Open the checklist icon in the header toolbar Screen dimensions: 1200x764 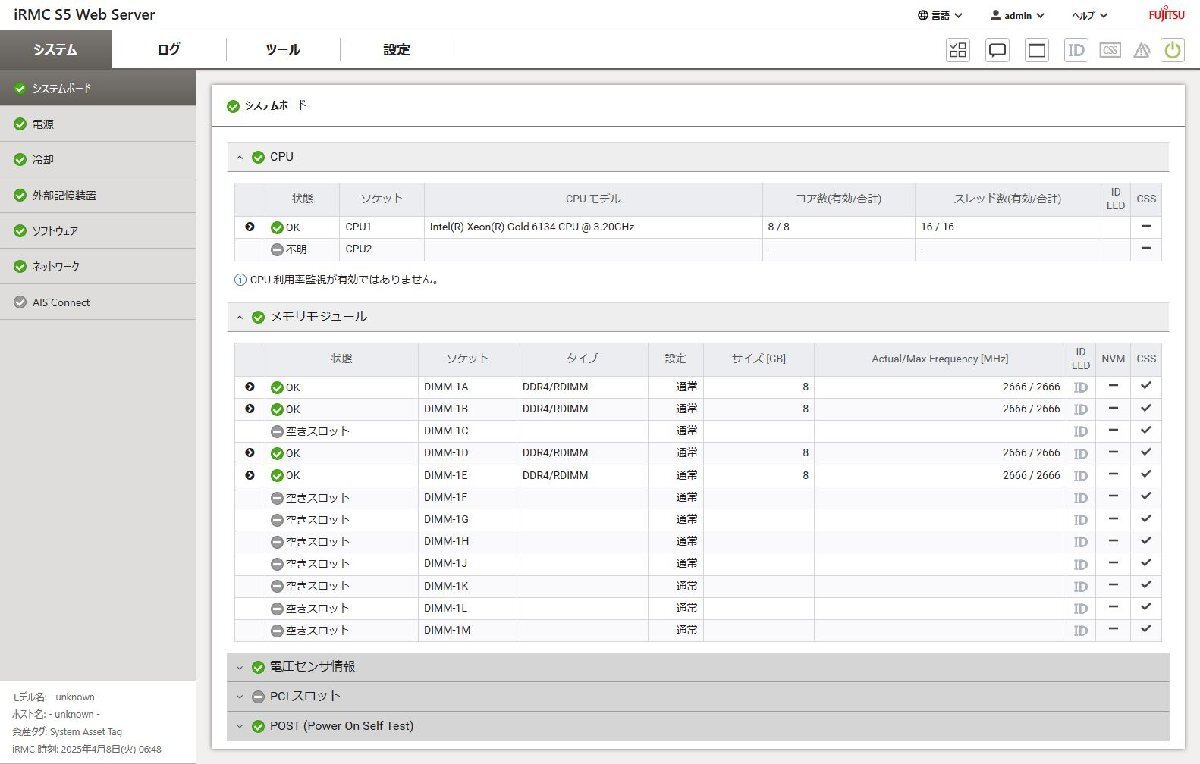pos(958,50)
